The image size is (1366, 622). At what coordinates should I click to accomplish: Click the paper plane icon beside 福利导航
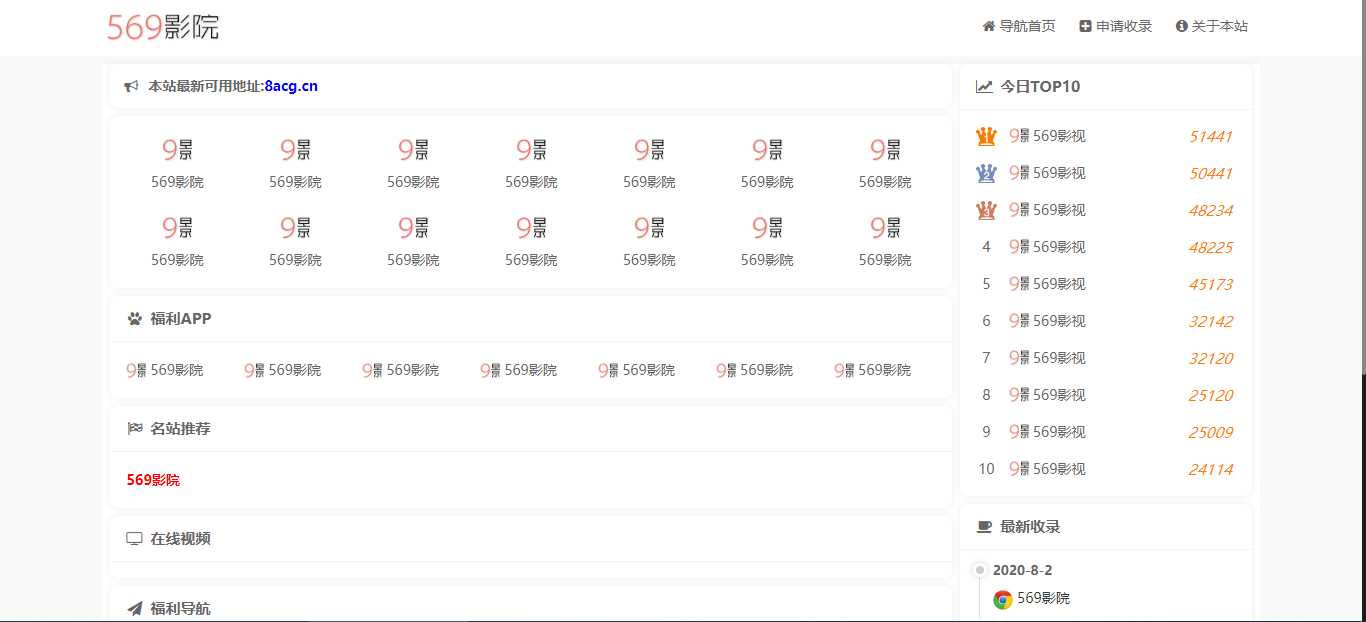click(135, 608)
